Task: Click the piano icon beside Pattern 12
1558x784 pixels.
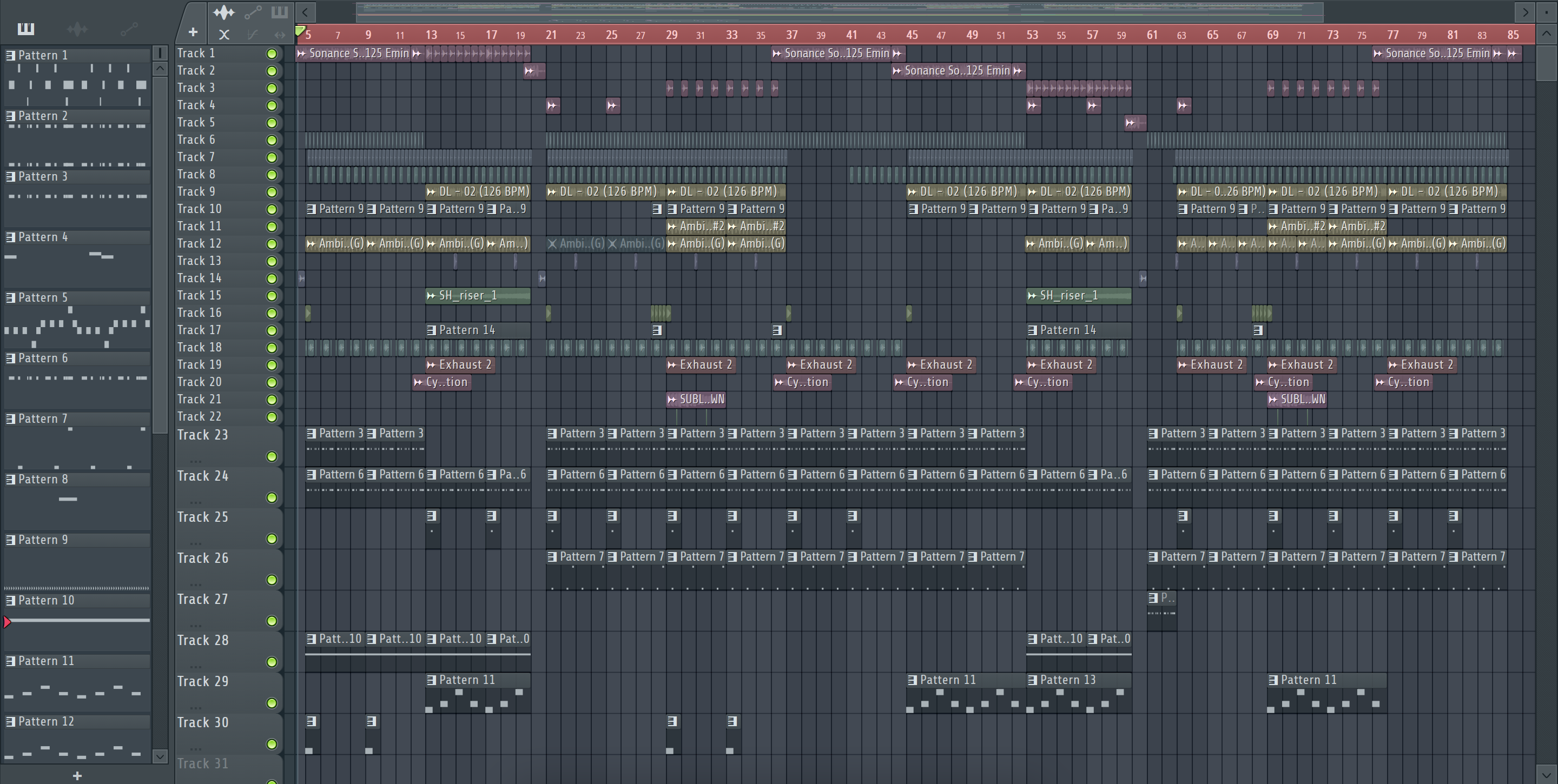Action: [x=10, y=721]
